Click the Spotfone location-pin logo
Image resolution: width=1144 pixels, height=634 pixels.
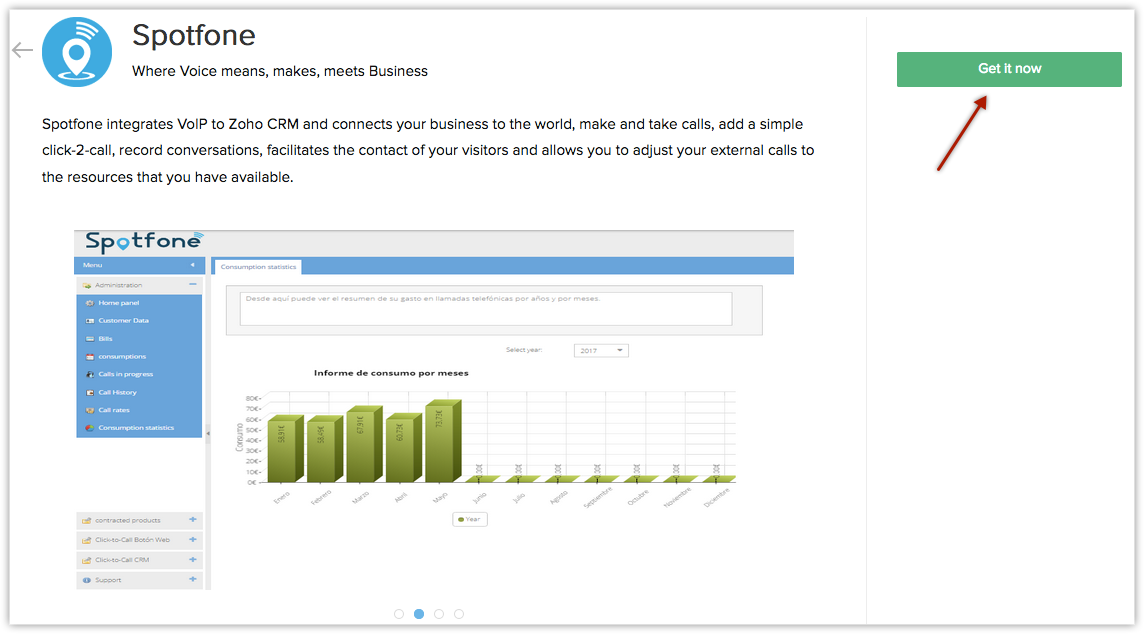[77, 52]
